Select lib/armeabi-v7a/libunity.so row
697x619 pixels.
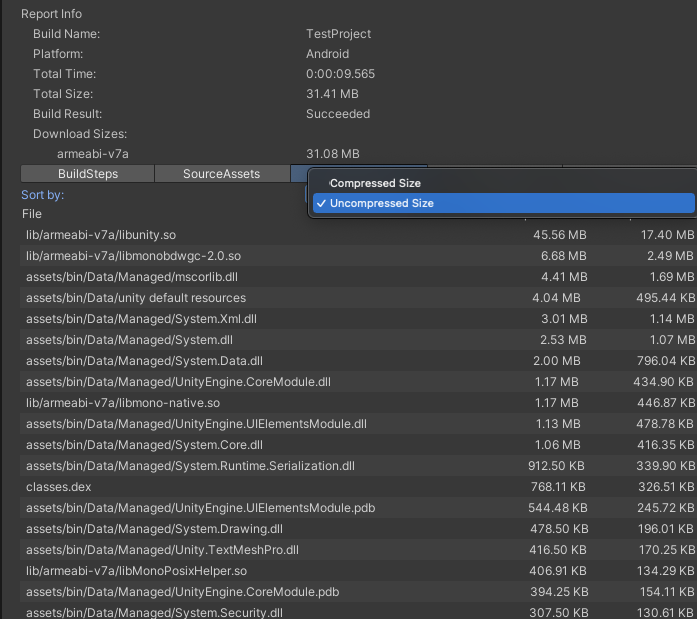[x=358, y=235]
